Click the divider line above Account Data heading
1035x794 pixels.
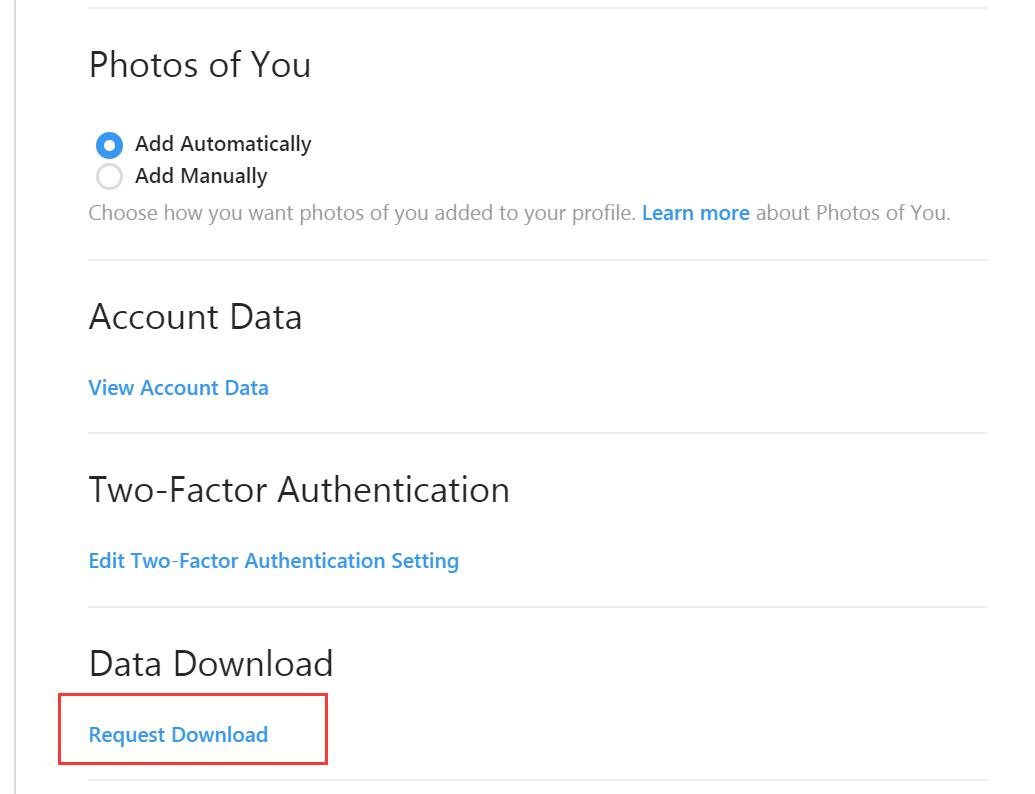point(538,260)
